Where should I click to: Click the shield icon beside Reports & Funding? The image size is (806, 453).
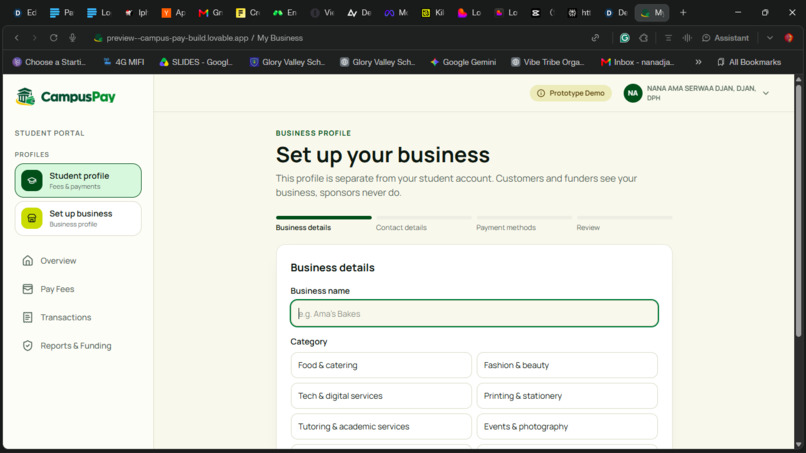[x=28, y=346]
